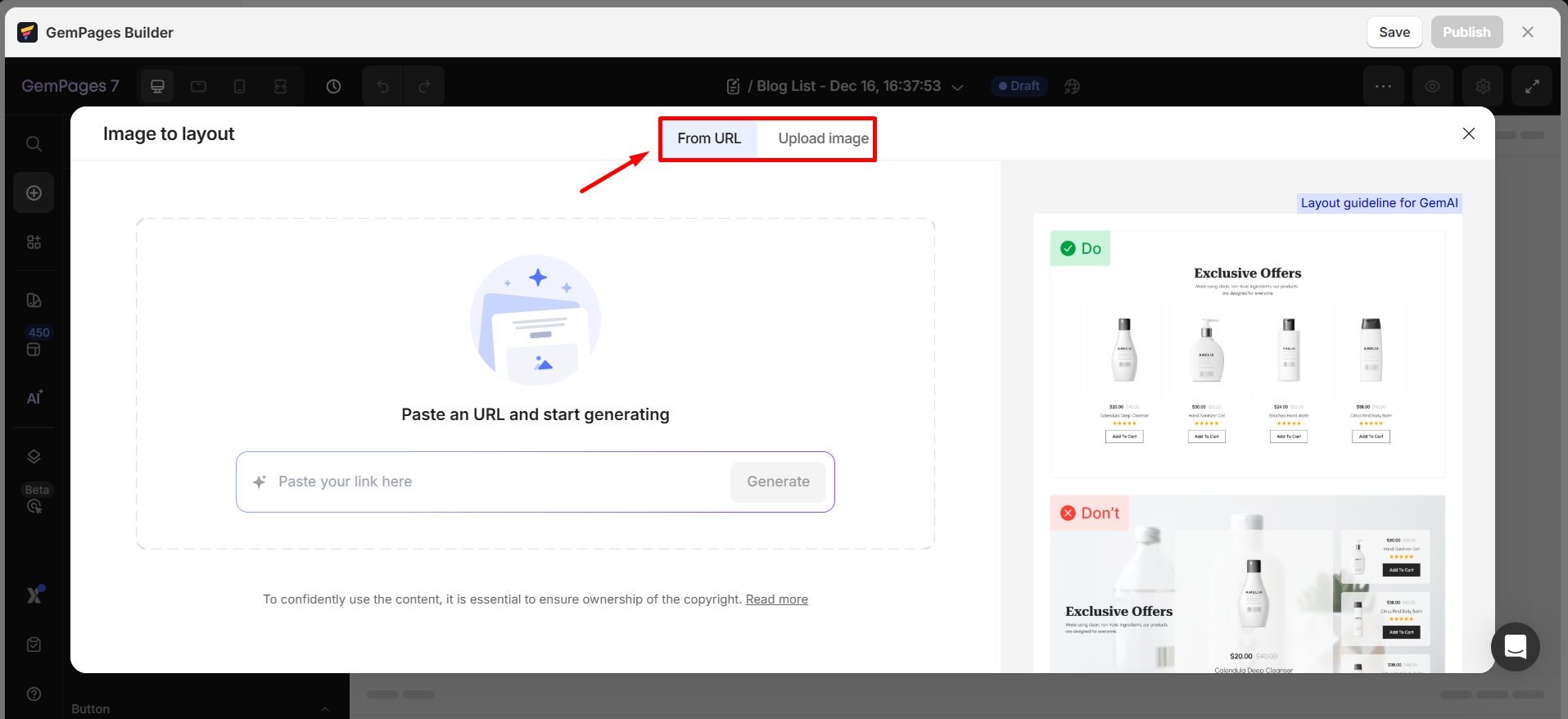The image size is (1568, 719).
Task: Collapse the Button section chevron
Action: 325,709
